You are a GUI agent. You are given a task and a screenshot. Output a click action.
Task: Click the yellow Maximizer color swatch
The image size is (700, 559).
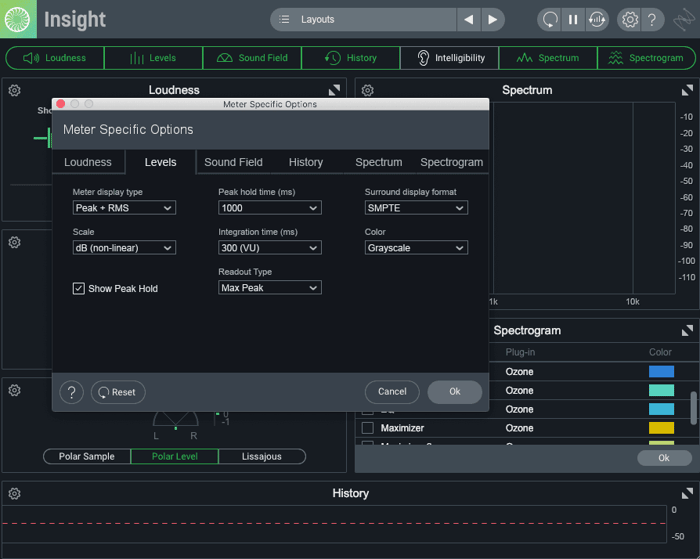click(x=661, y=428)
